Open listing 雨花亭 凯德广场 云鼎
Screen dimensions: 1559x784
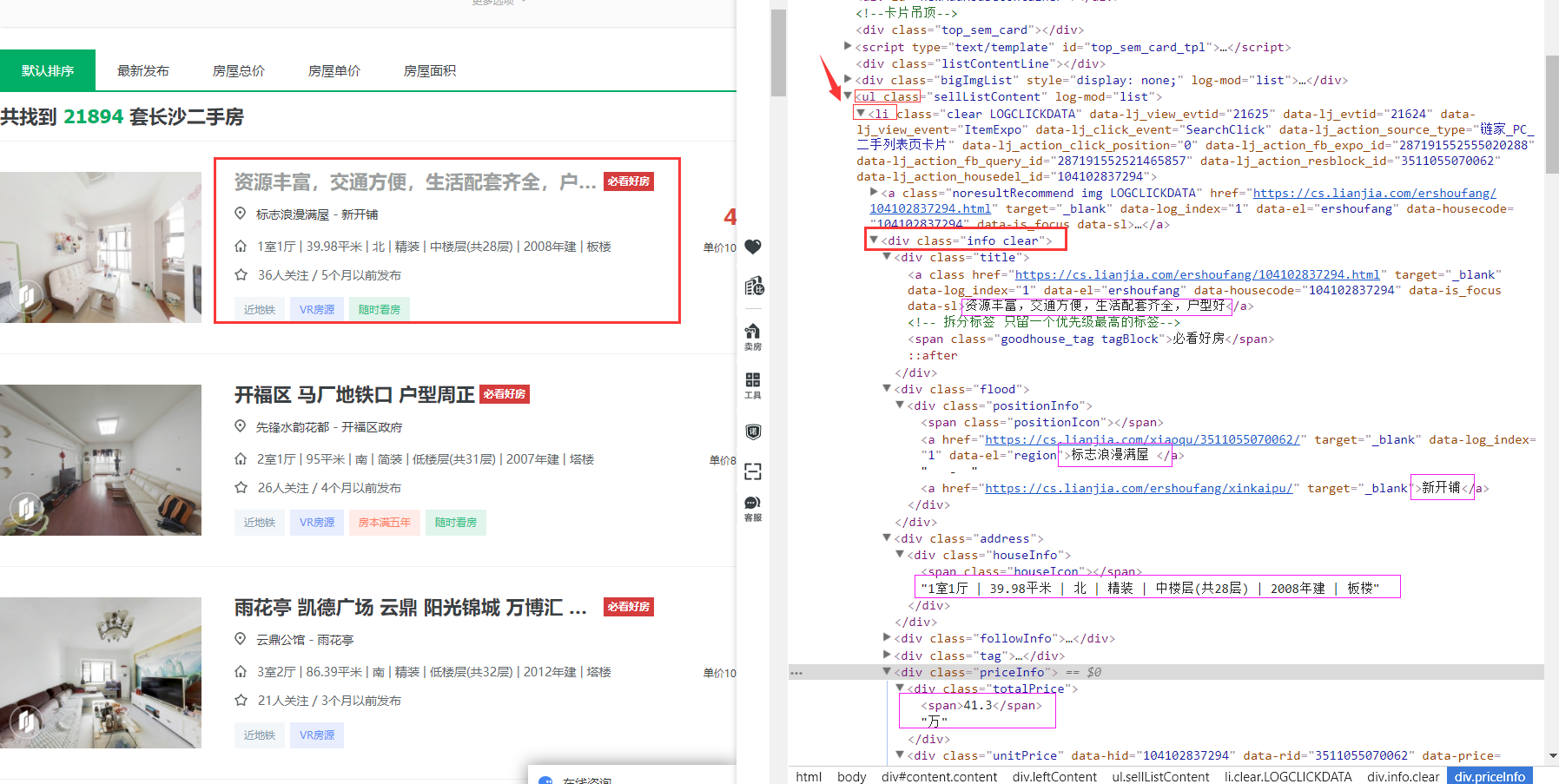click(x=411, y=608)
